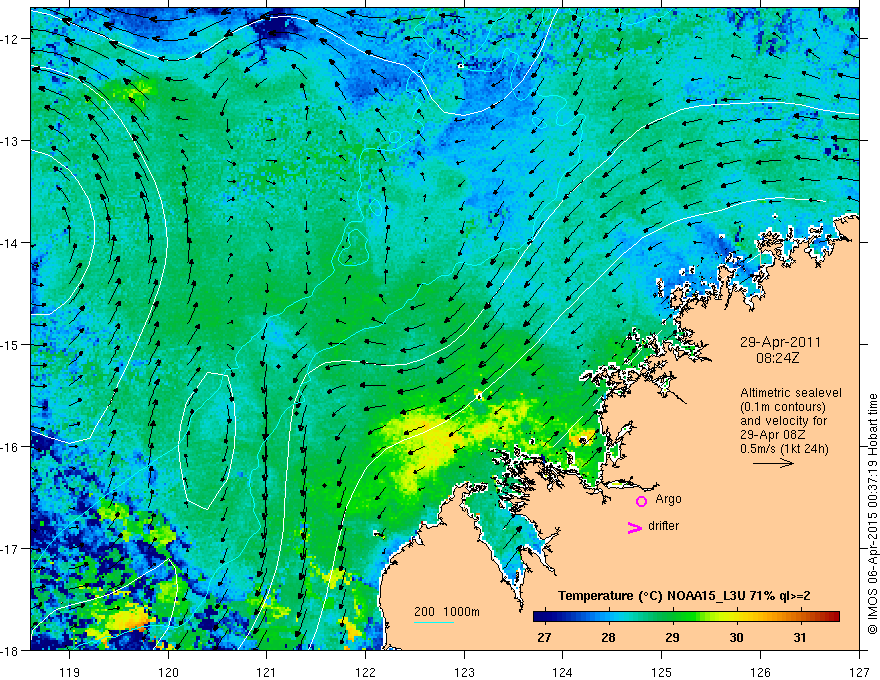This screenshot has height=680, width=880.
Task: Click the magenta drifter legend symbol
Action: tap(634, 528)
